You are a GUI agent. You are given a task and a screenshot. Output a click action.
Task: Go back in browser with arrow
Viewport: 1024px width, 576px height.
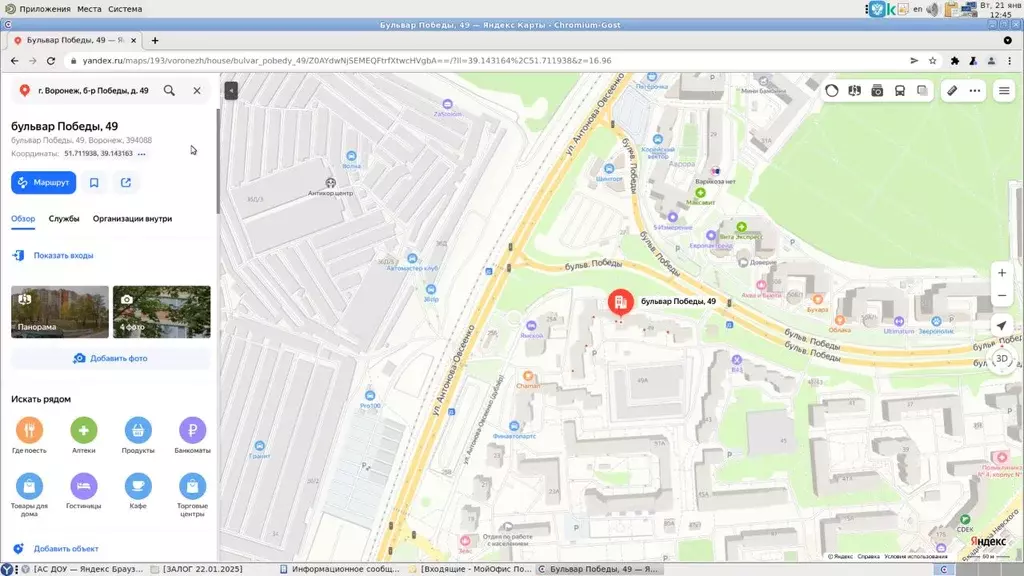(x=14, y=61)
